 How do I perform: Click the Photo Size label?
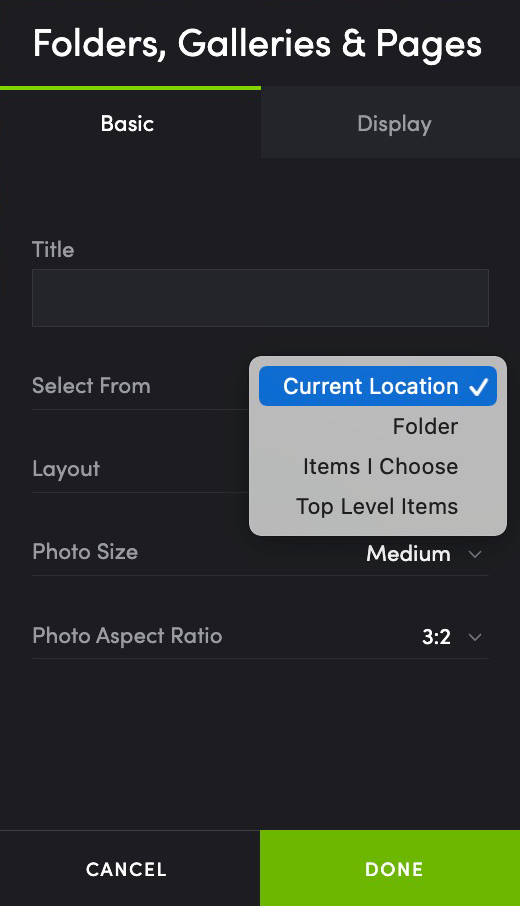(85, 552)
